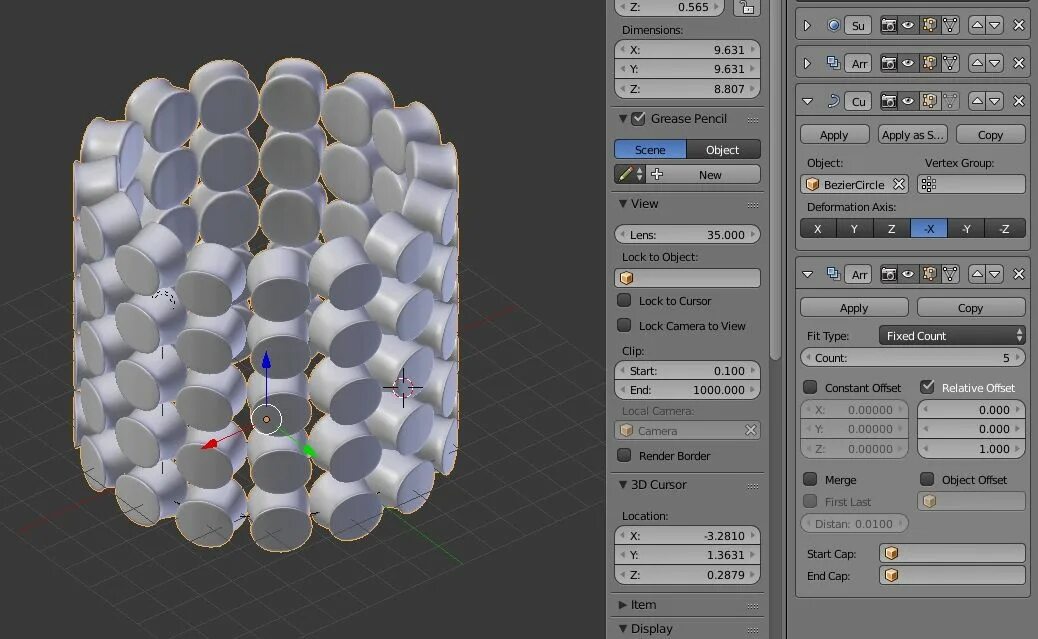Screen dimensions: 1038x639
Task: Remove the Curve modifier with X
Action: pos(1019,101)
